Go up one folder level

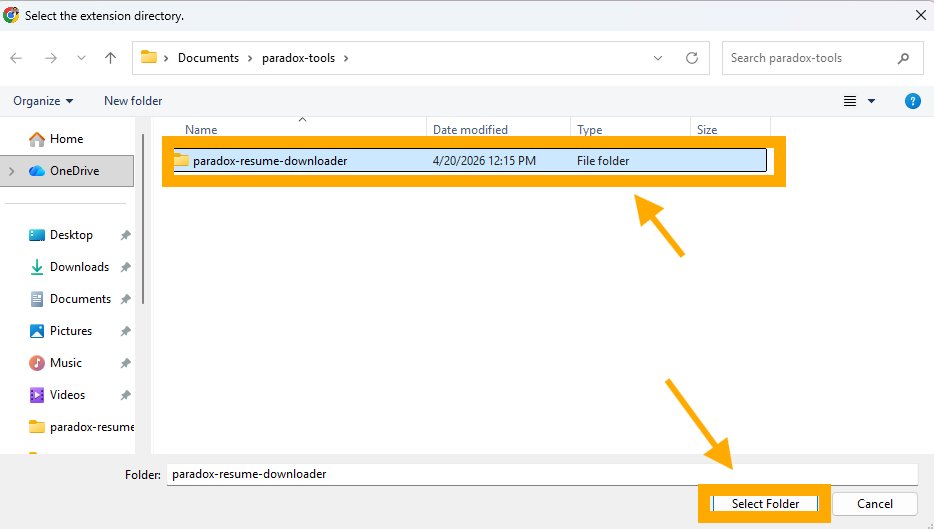tap(110, 58)
